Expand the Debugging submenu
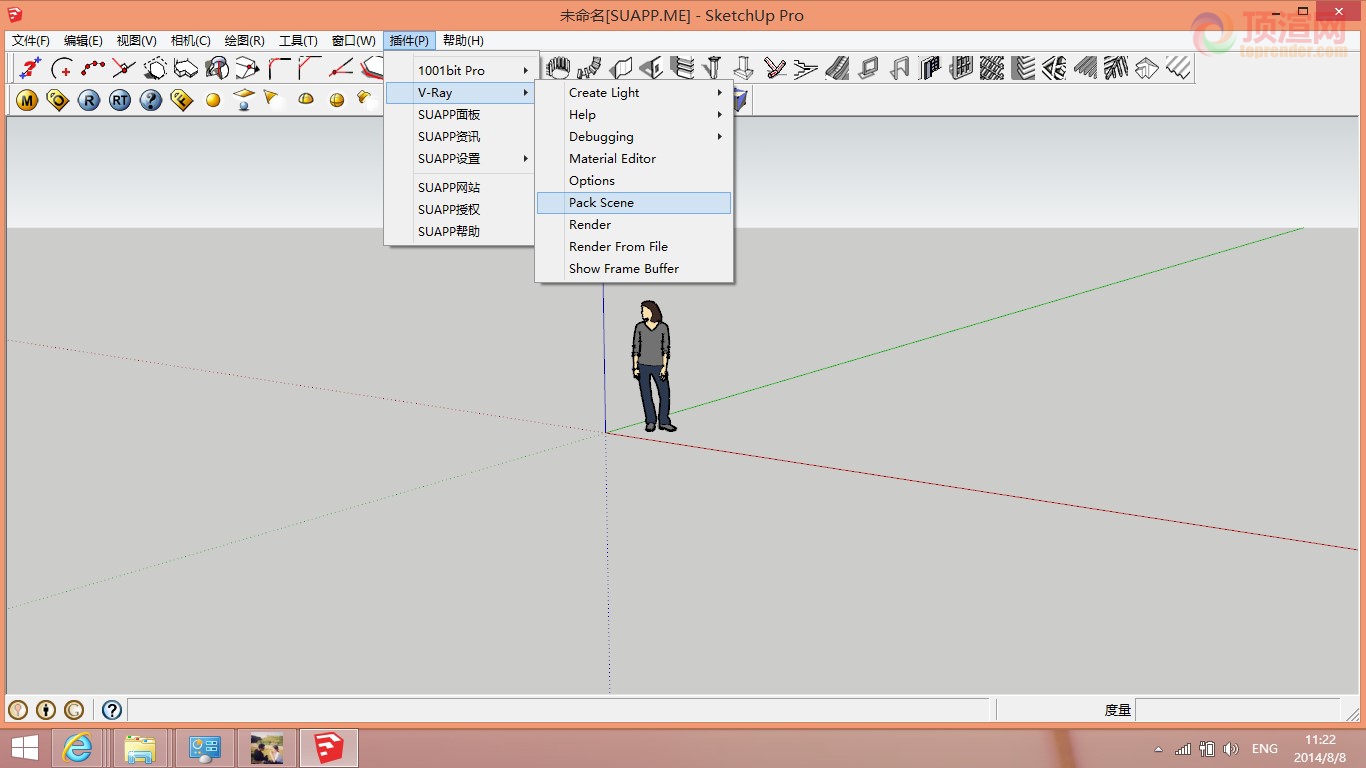Image resolution: width=1366 pixels, height=768 pixels. [634, 136]
